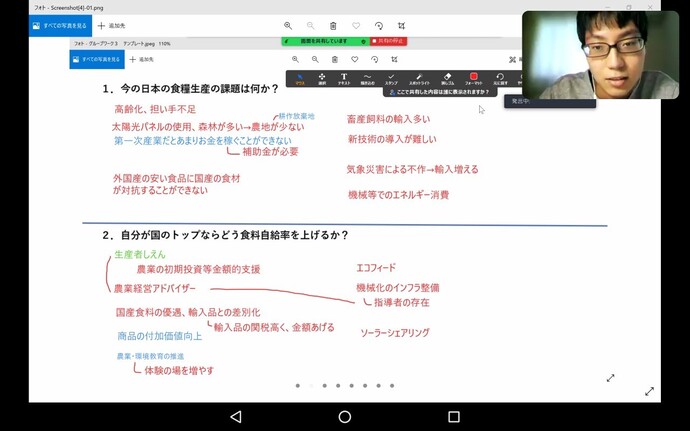Open the スタンプ stamp tool
690x431 pixels.
[x=391, y=78]
